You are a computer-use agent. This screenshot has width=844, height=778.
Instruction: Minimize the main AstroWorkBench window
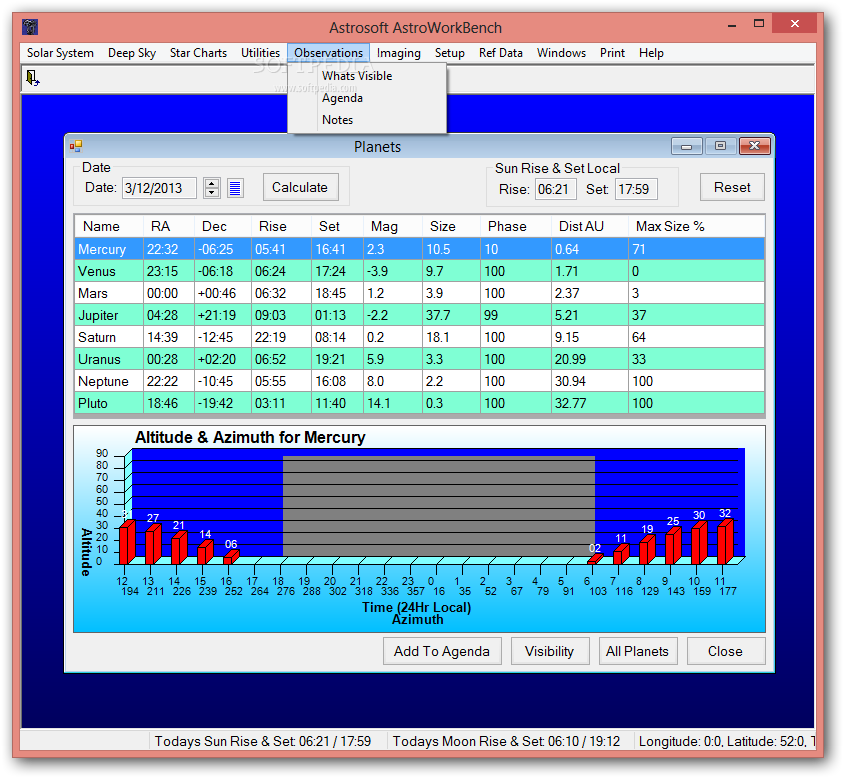732,25
